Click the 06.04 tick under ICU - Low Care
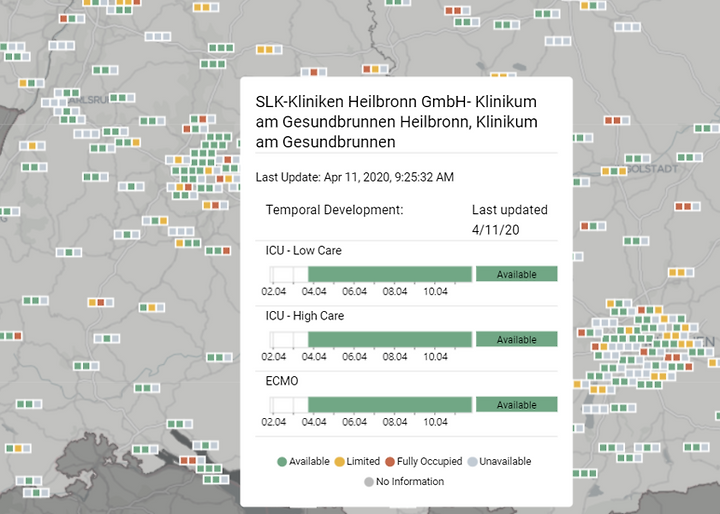This screenshot has width=720, height=514. (x=354, y=291)
